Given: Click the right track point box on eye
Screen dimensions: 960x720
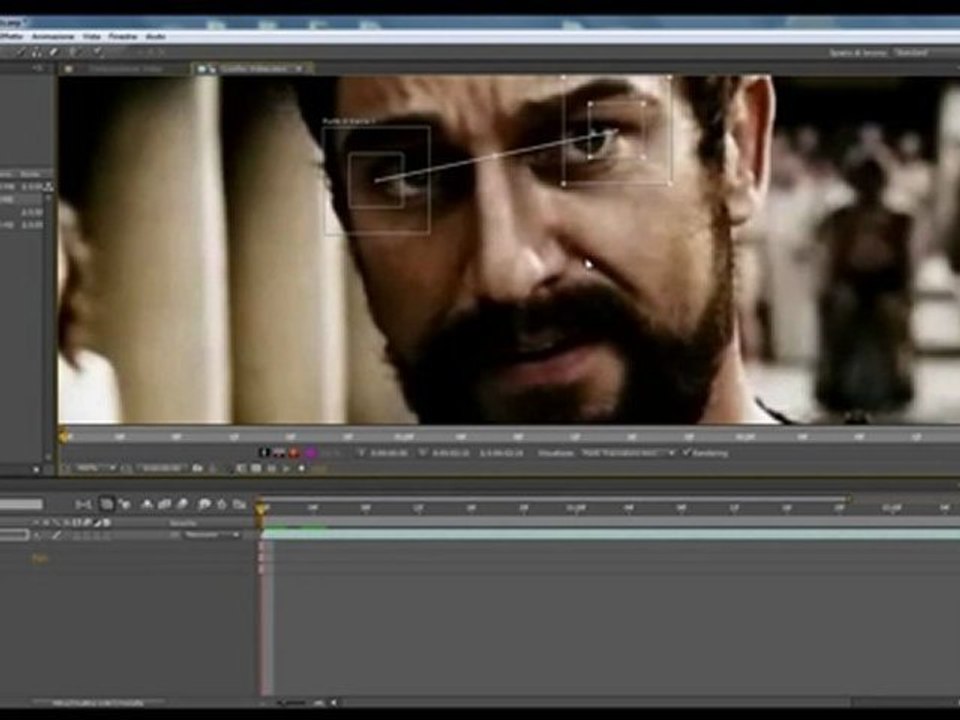Looking at the screenshot, I should [617, 130].
